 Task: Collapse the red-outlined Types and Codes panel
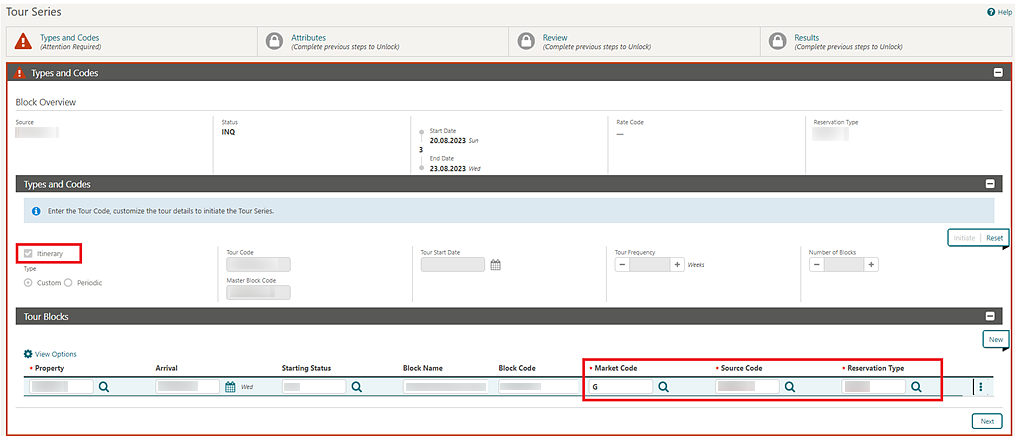coord(998,73)
